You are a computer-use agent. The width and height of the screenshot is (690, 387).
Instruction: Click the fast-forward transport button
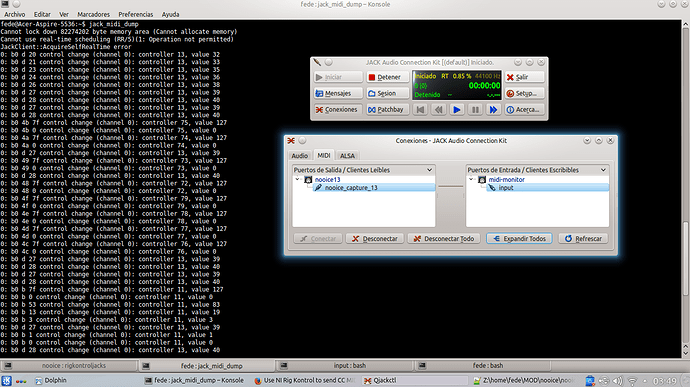[493, 110]
